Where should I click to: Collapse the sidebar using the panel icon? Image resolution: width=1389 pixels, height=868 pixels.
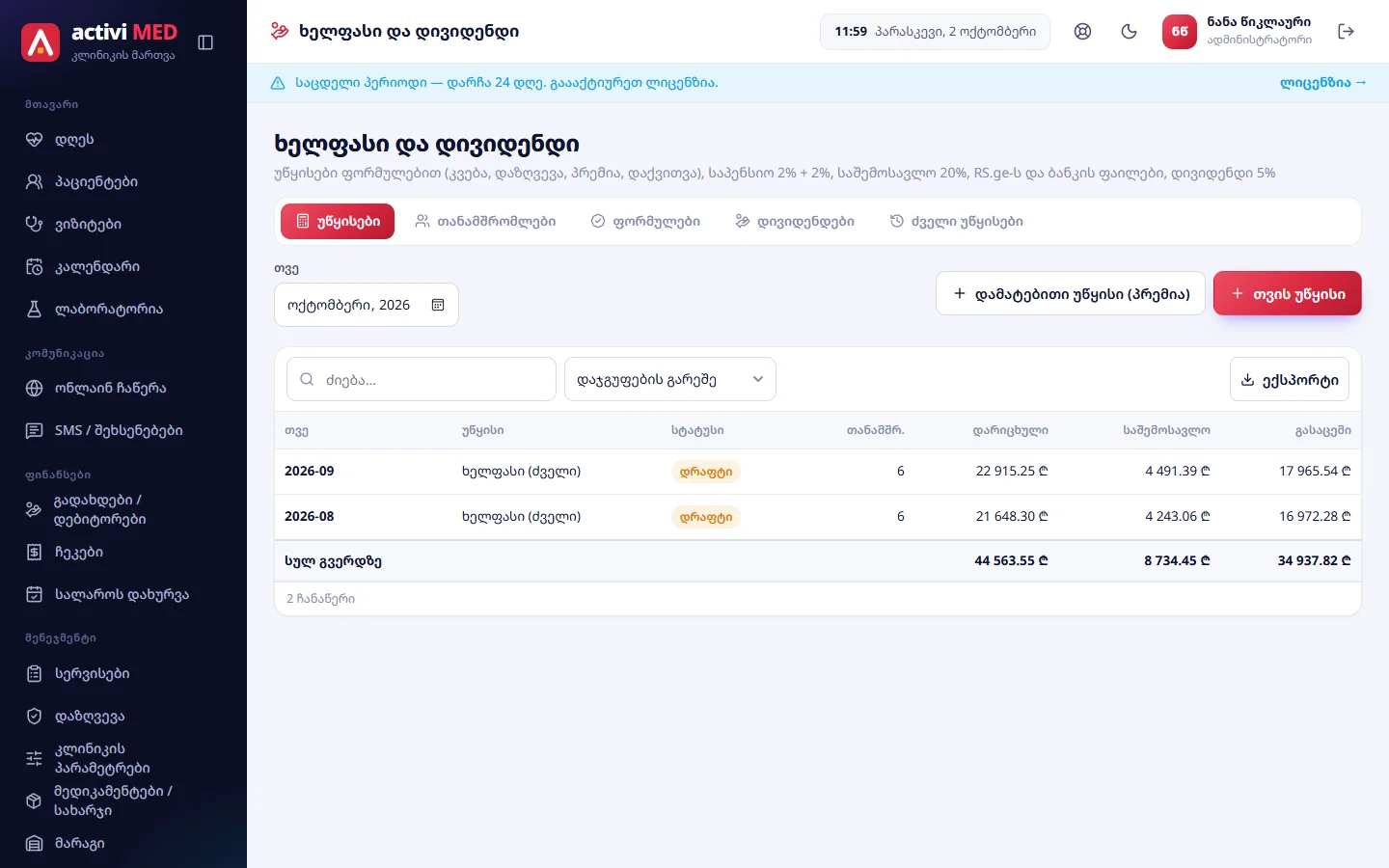[x=205, y=42]
